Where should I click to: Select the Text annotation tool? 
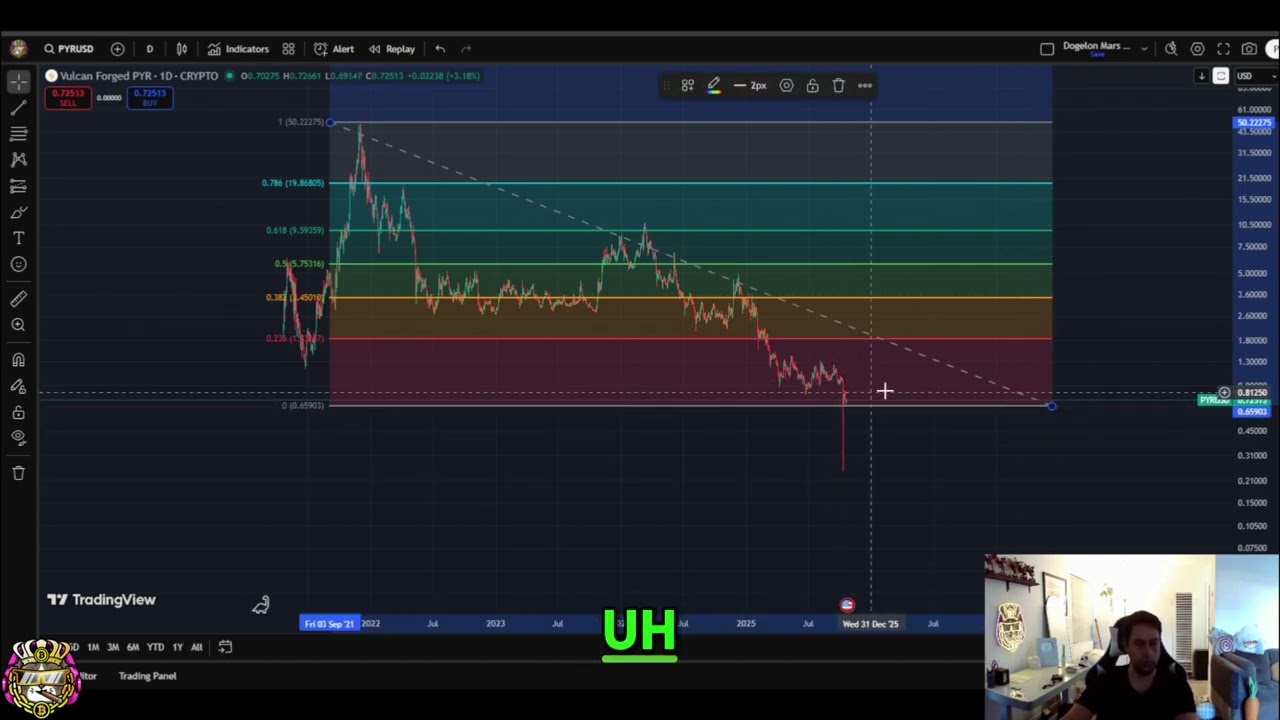[x=18, y=238]
